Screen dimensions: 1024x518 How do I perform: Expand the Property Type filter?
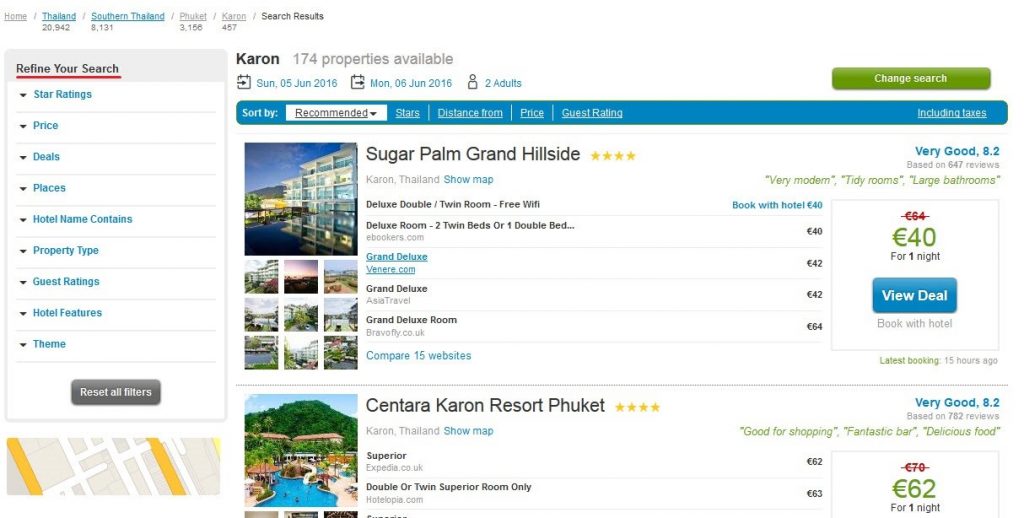click(65, 251)
